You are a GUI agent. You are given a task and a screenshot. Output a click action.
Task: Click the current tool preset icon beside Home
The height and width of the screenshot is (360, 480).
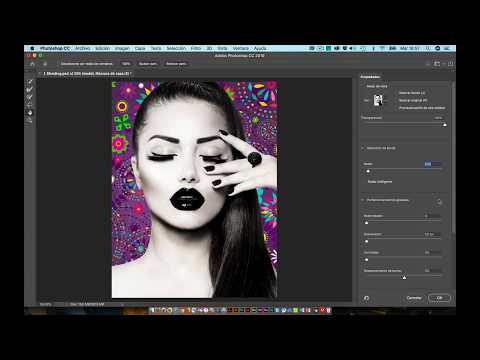[x=45, y=64]
